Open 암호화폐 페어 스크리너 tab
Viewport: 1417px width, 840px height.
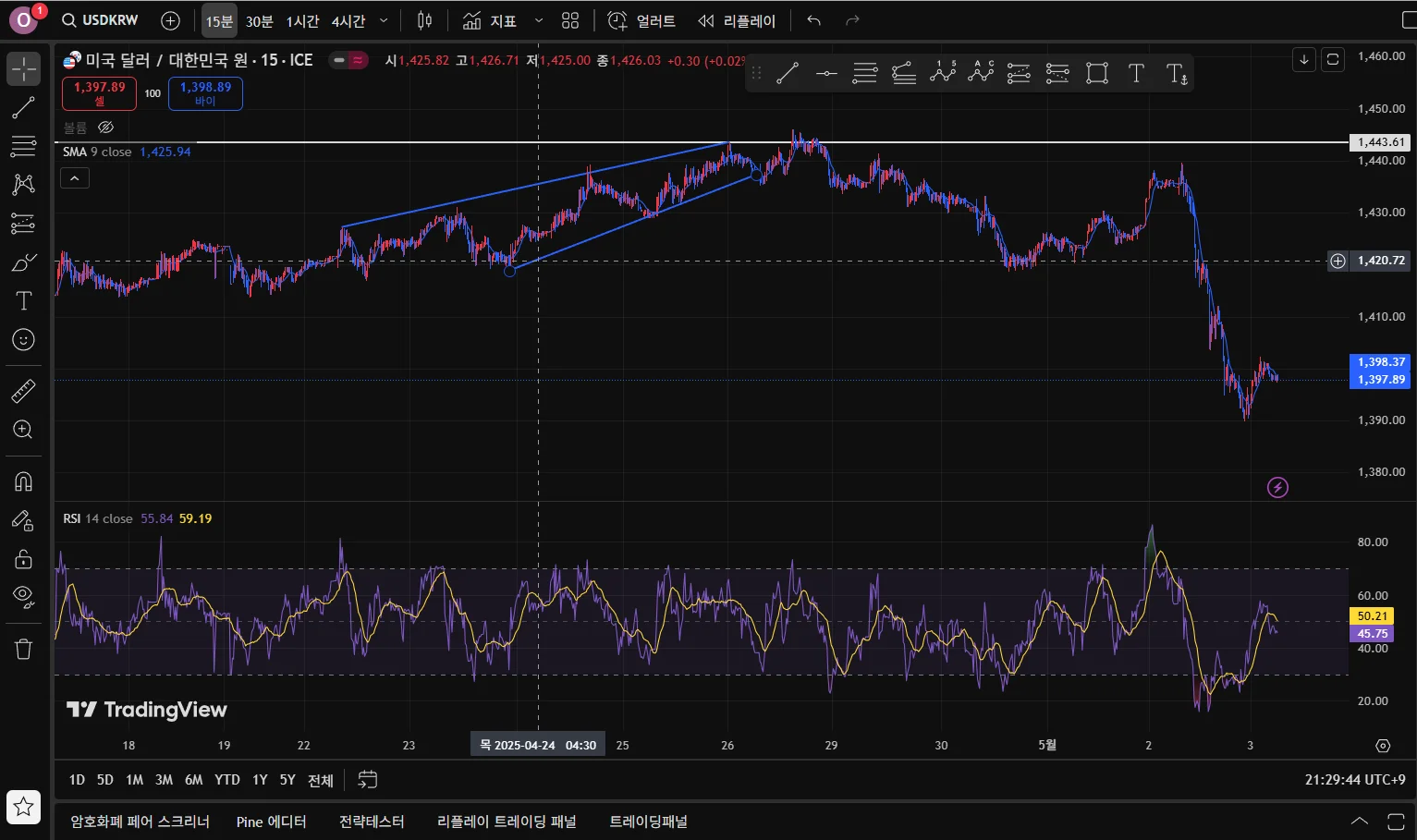pyautogui.click(x=140, y=822)
